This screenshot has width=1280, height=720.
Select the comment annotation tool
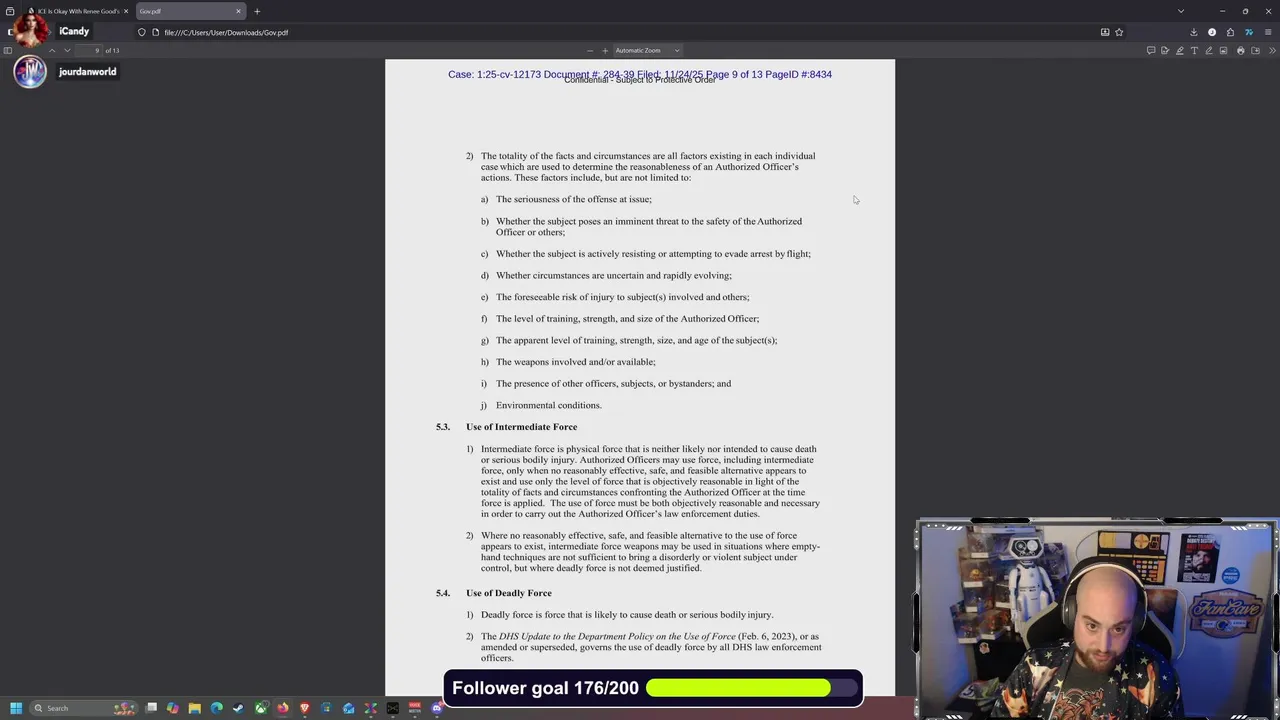coord(1151,50)
